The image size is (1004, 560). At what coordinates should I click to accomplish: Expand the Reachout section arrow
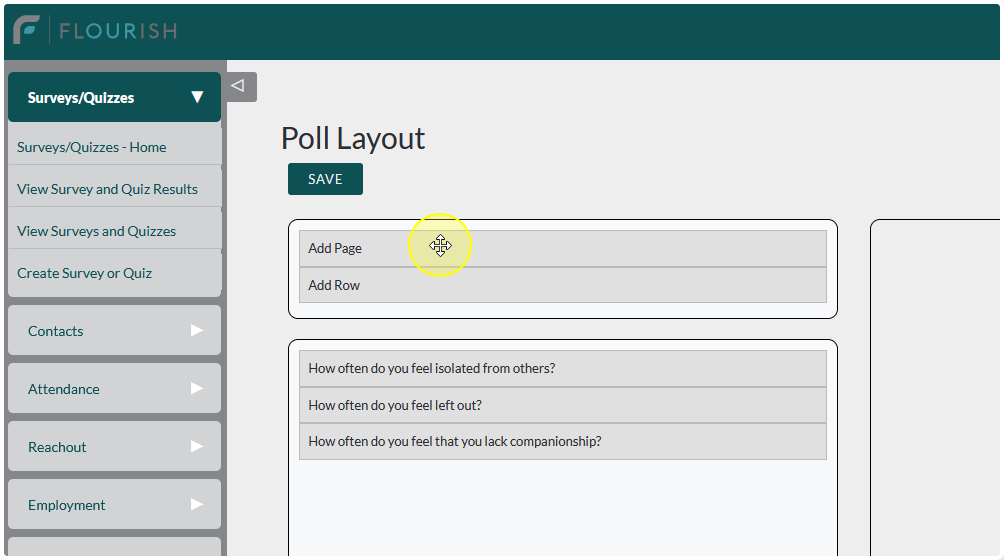[196, 446]
